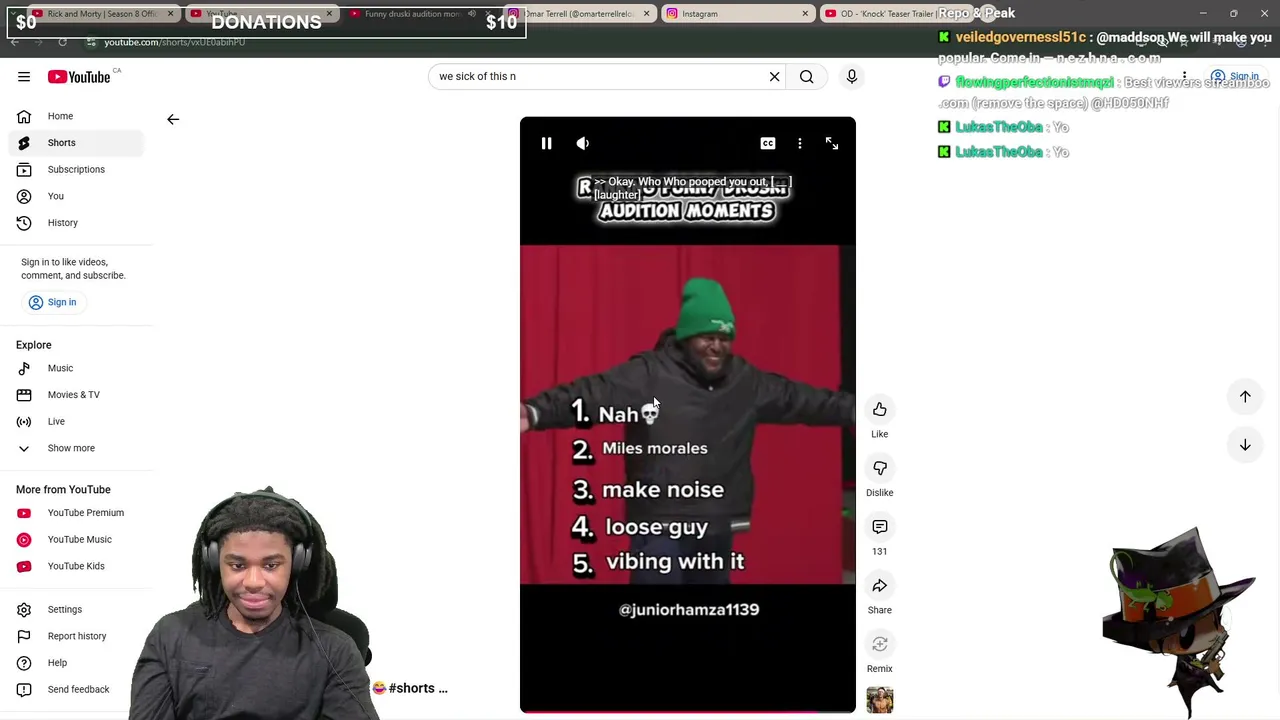Remix this Short
1280x720 pixels.
pyautogui.click(x=880, y=644)
